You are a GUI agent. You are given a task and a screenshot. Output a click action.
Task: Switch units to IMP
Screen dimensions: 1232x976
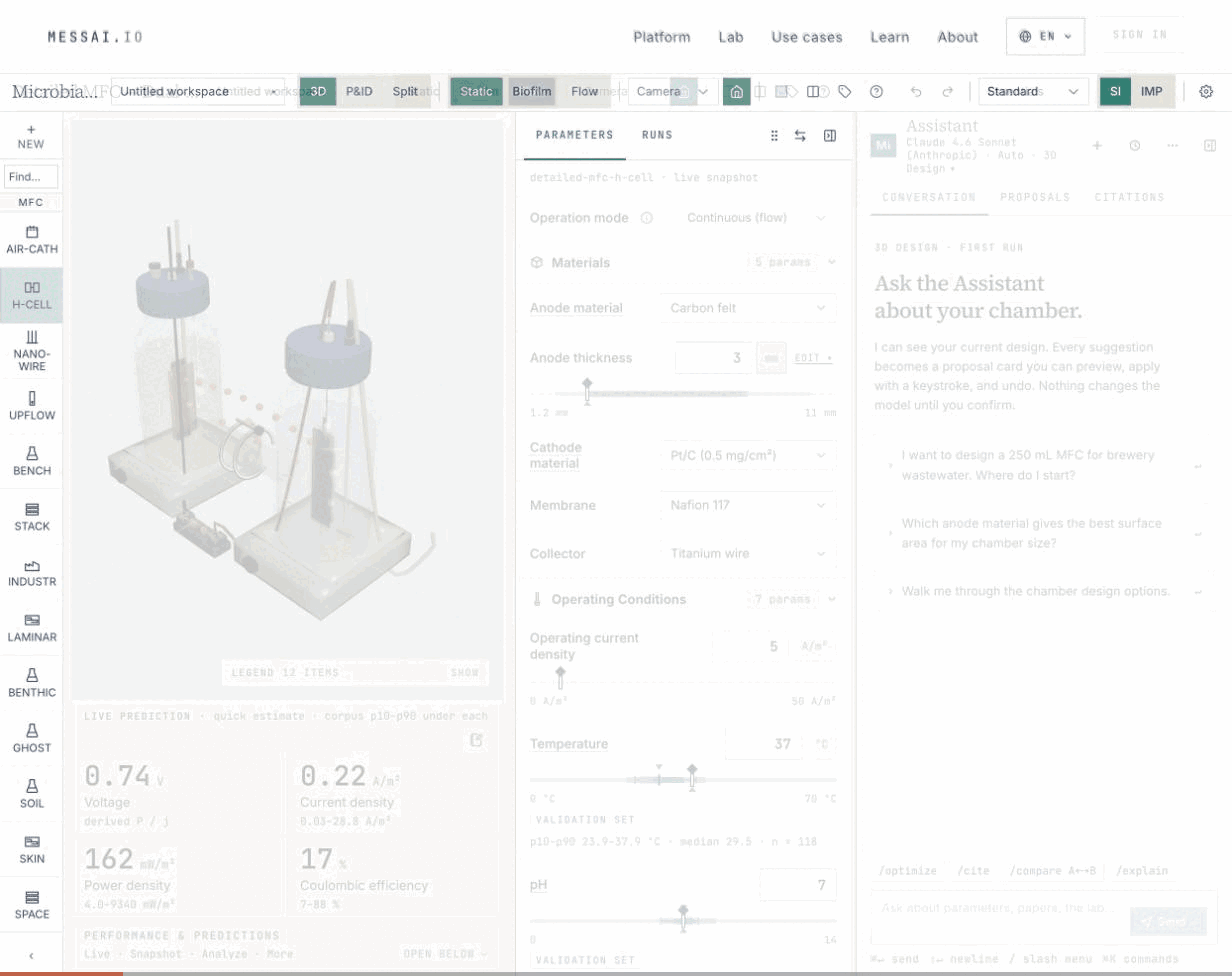[x=1152, y=91]
